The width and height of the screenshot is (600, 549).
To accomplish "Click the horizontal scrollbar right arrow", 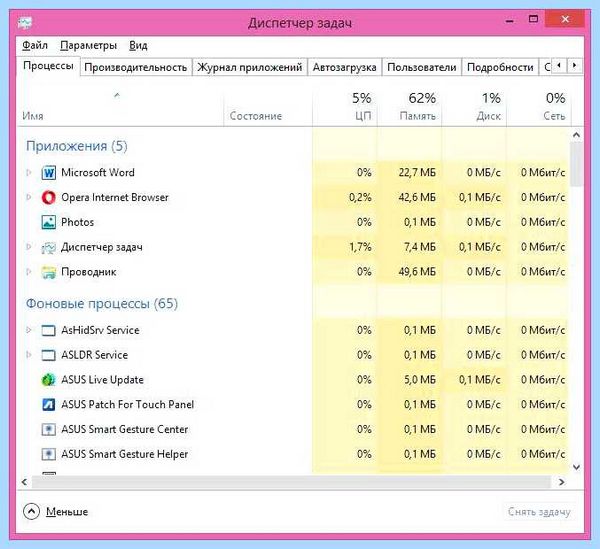I will (562, 482).
